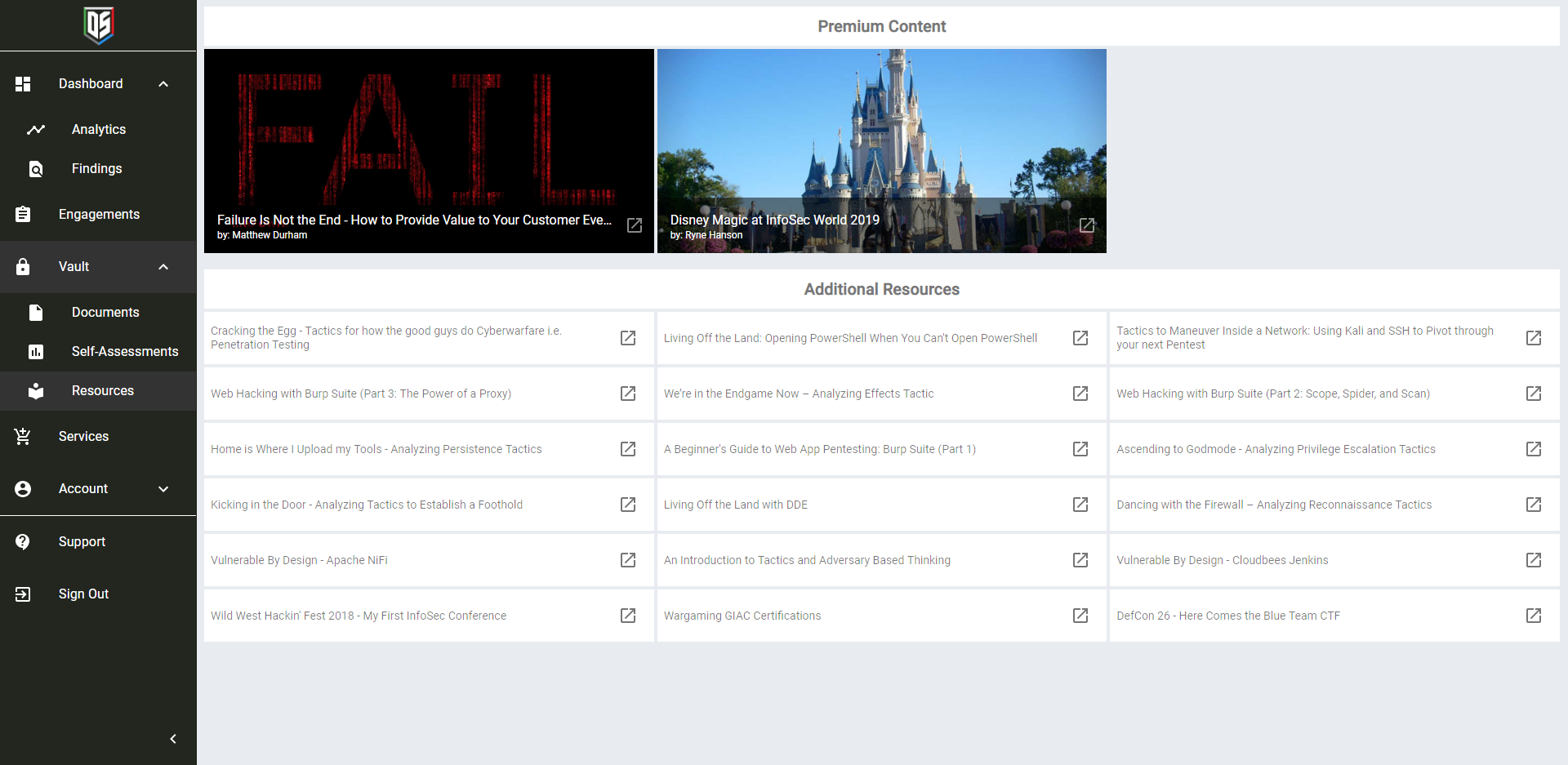Open external link for Living Off the Land: Opening PowerShell
Screen dimensions: 1568x765
point(1080,338)
